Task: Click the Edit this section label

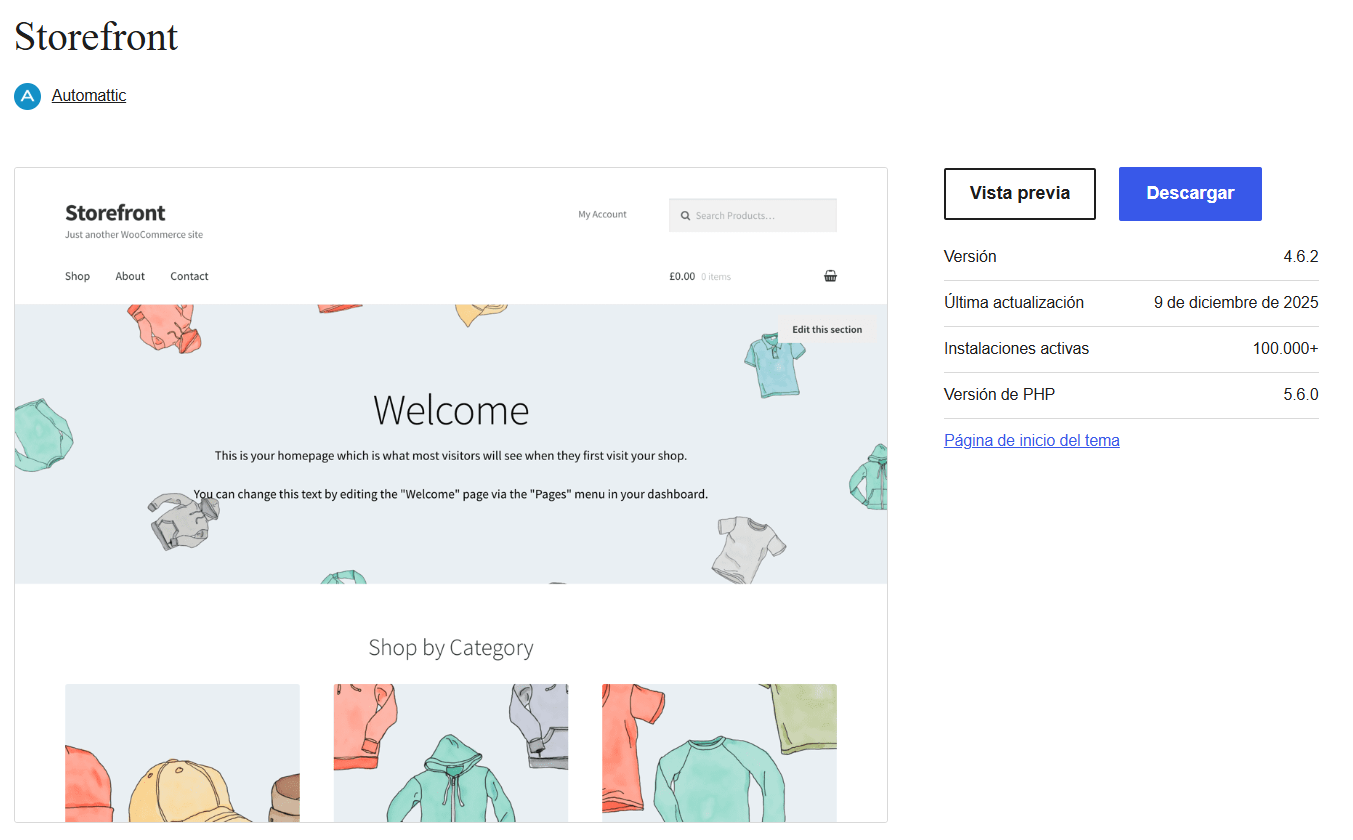Action: point(826,330)
